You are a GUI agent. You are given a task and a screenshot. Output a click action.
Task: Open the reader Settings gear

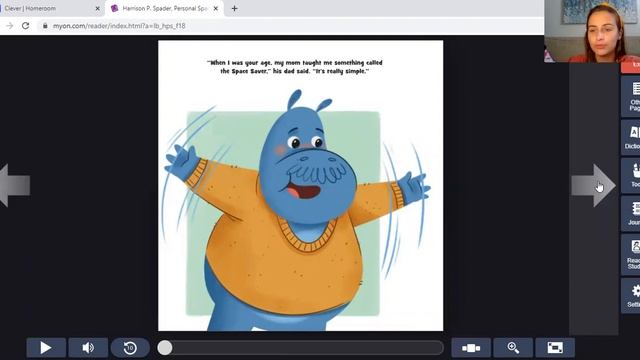point(631,296)
